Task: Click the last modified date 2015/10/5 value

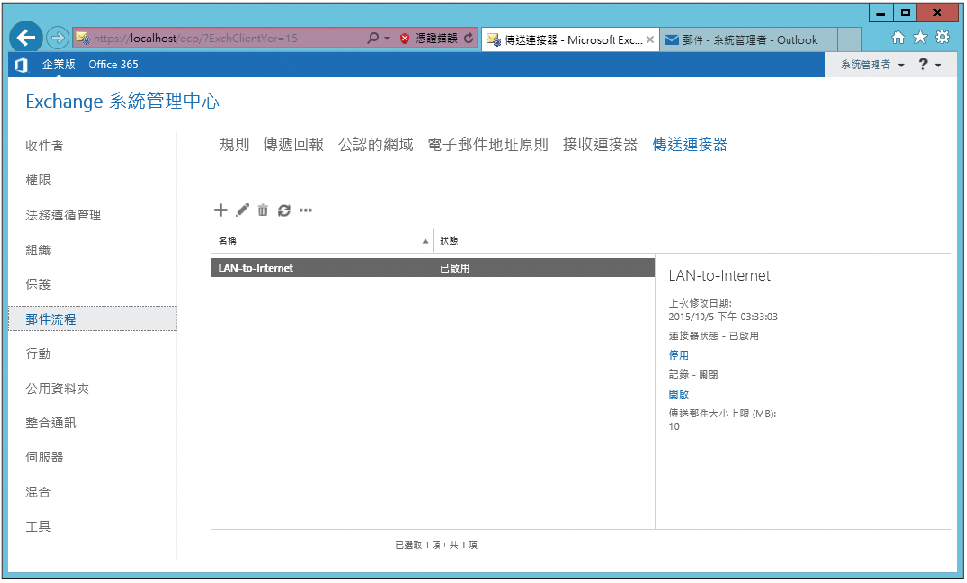Action: click(723, 316)
